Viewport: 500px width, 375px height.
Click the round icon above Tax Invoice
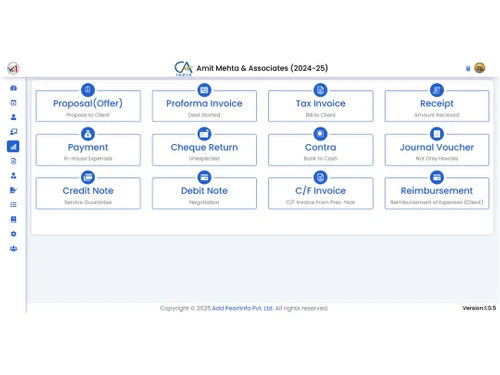320,90
